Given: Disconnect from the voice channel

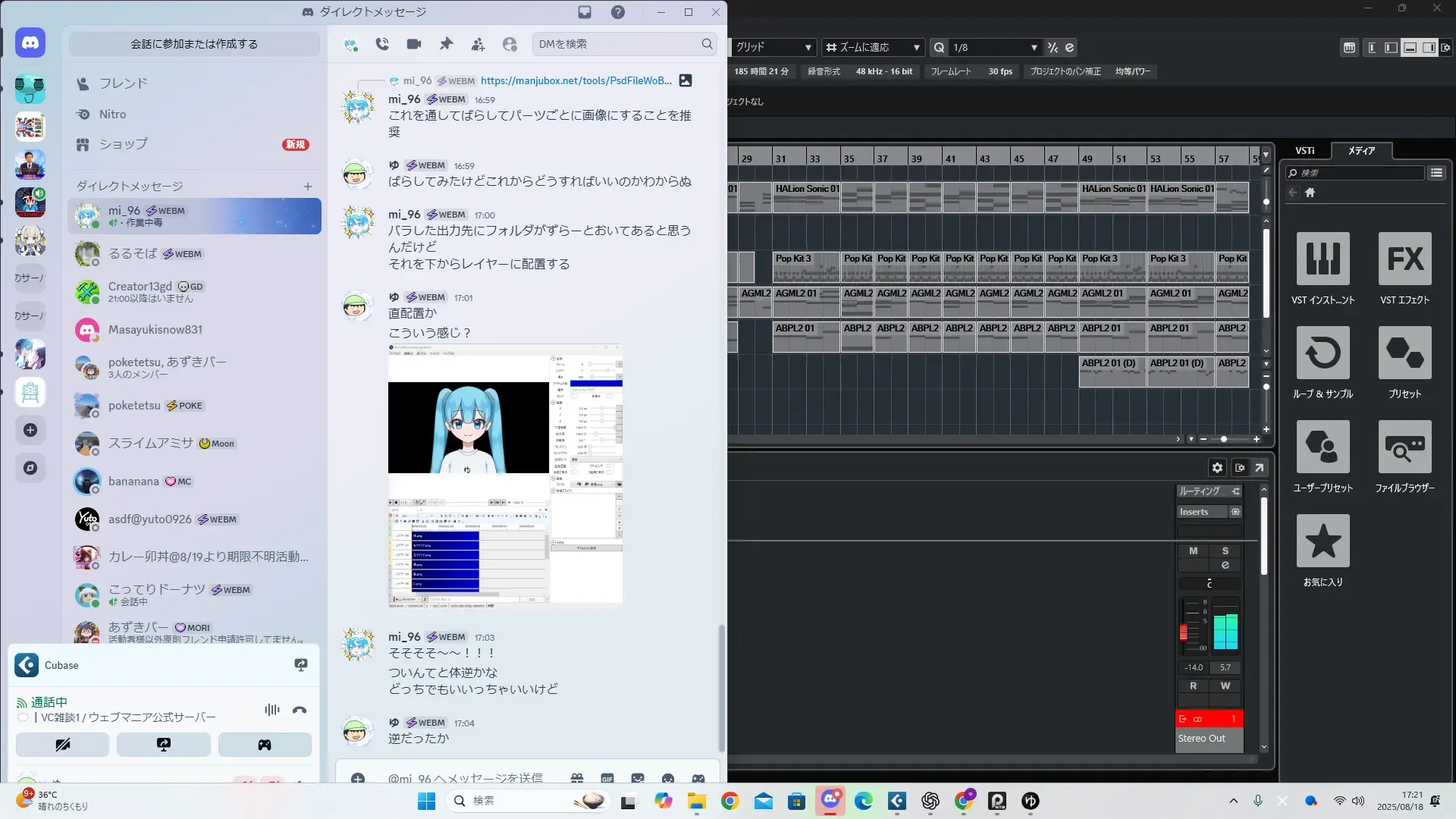Looking at the screenshot, I should pyautogui.click(x=300, y=710).
